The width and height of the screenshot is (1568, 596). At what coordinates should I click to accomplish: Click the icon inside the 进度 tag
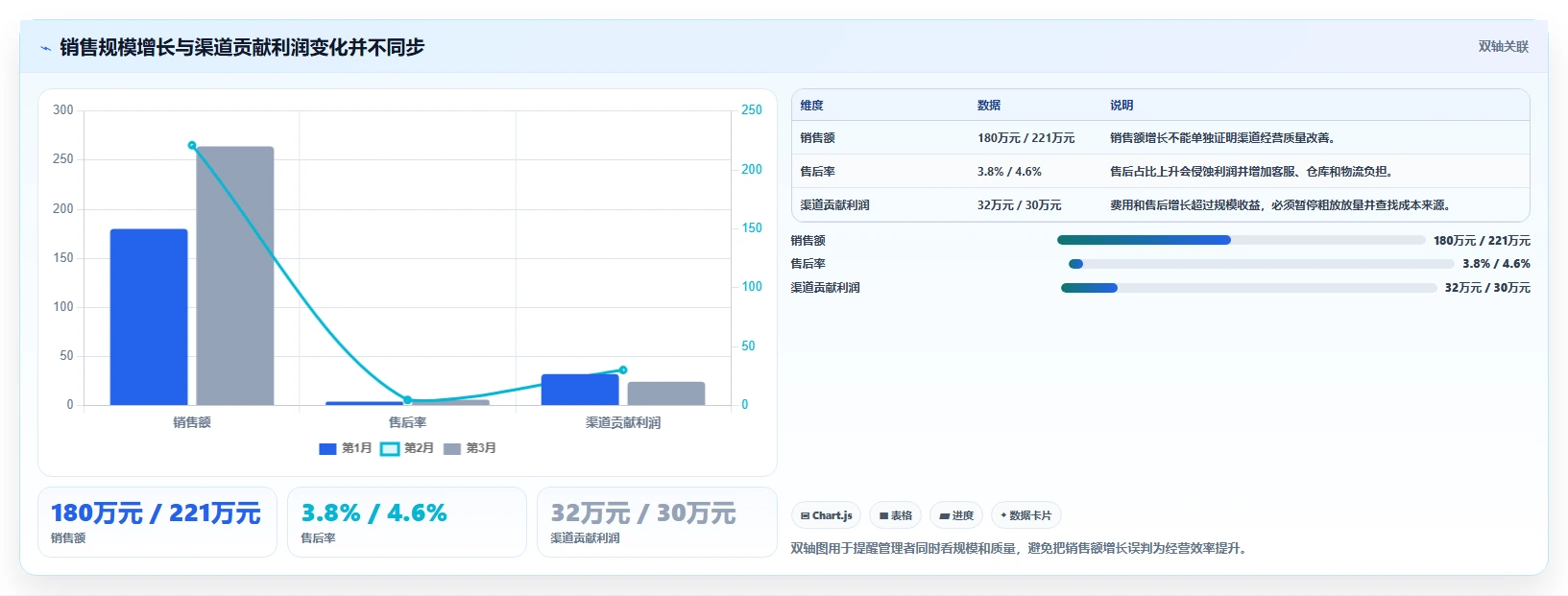(945, 516)
